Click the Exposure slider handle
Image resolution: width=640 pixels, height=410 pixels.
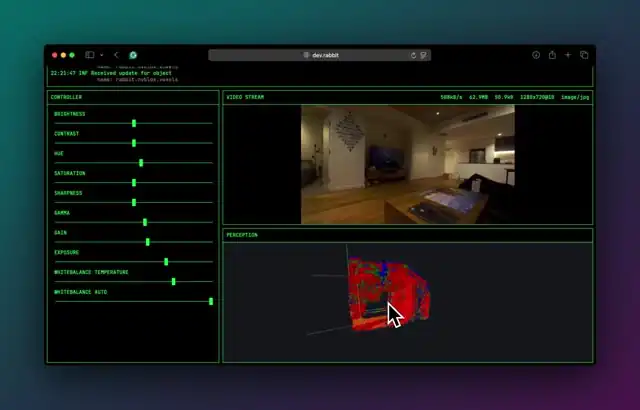166,262
